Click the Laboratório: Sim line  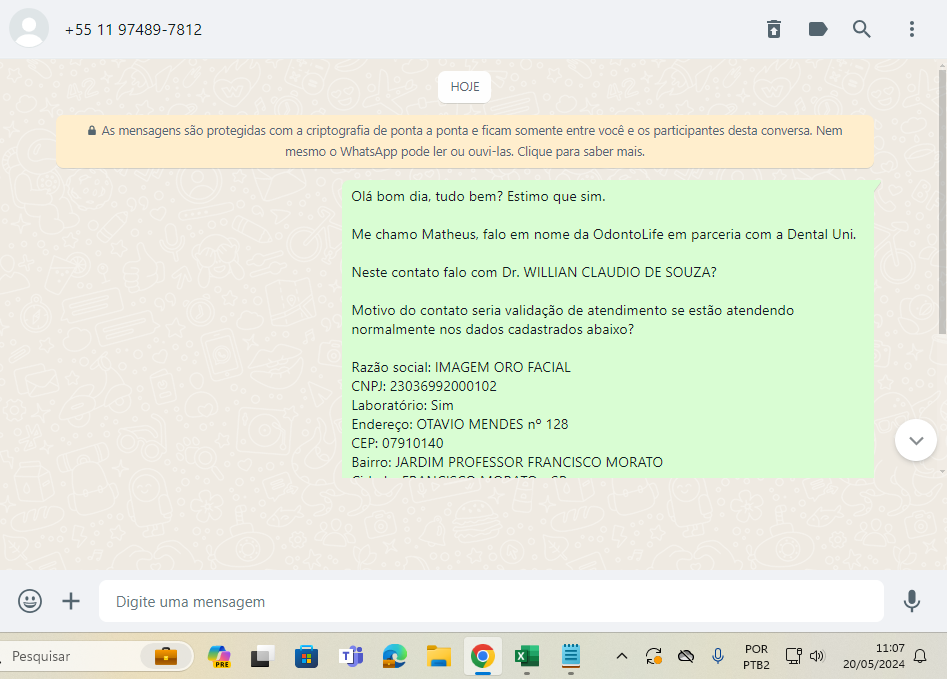click(x=402, y=405)
